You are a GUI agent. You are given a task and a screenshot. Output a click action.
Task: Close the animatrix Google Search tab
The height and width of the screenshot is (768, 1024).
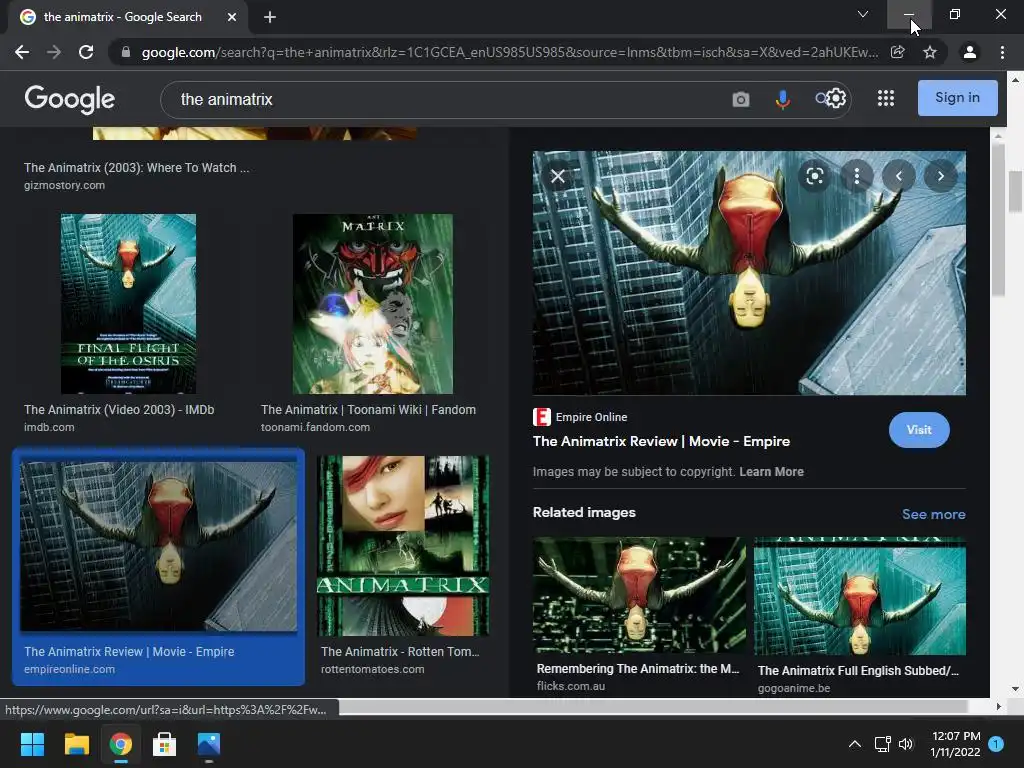coord(232,17)
